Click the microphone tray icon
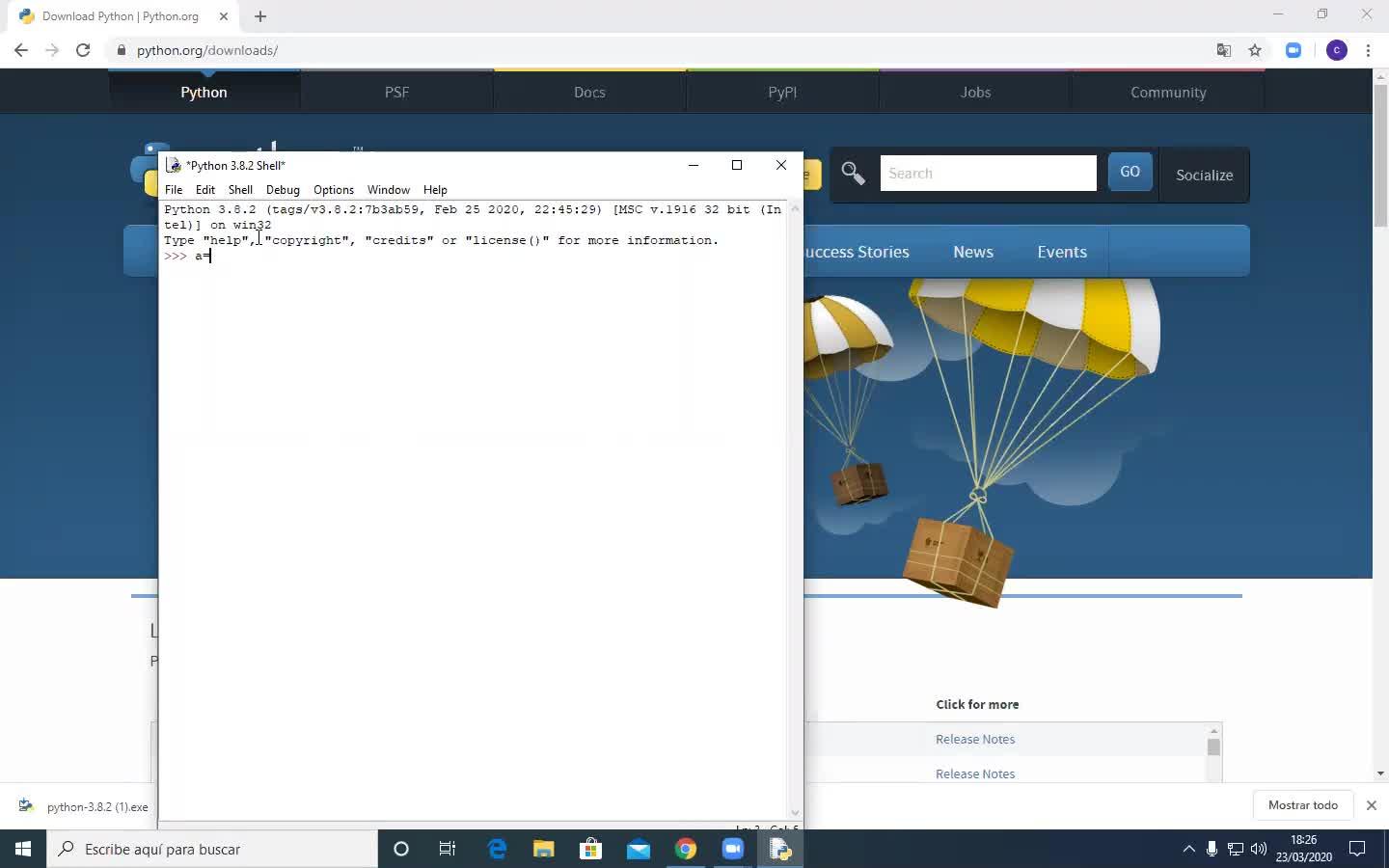 point(1212,849)
